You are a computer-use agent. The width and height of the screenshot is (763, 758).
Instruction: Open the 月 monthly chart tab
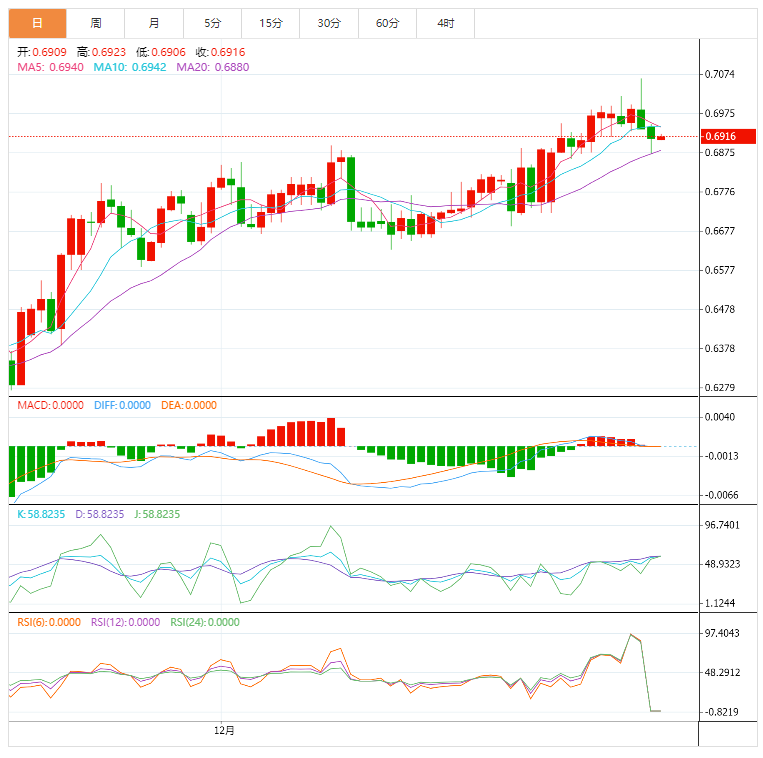[154, 22]
